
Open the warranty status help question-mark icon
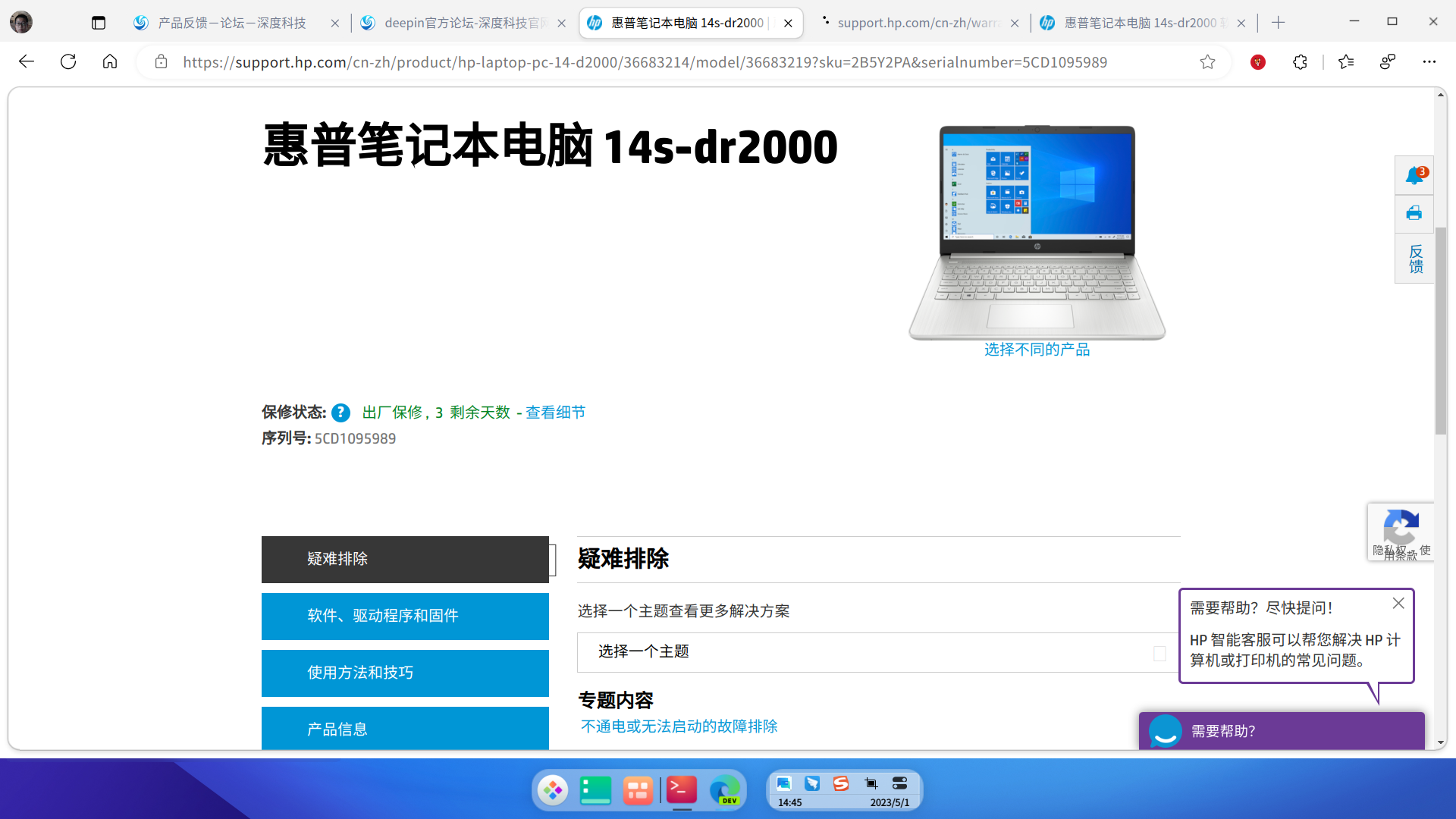pyautogui.click(x=340, y=413)
